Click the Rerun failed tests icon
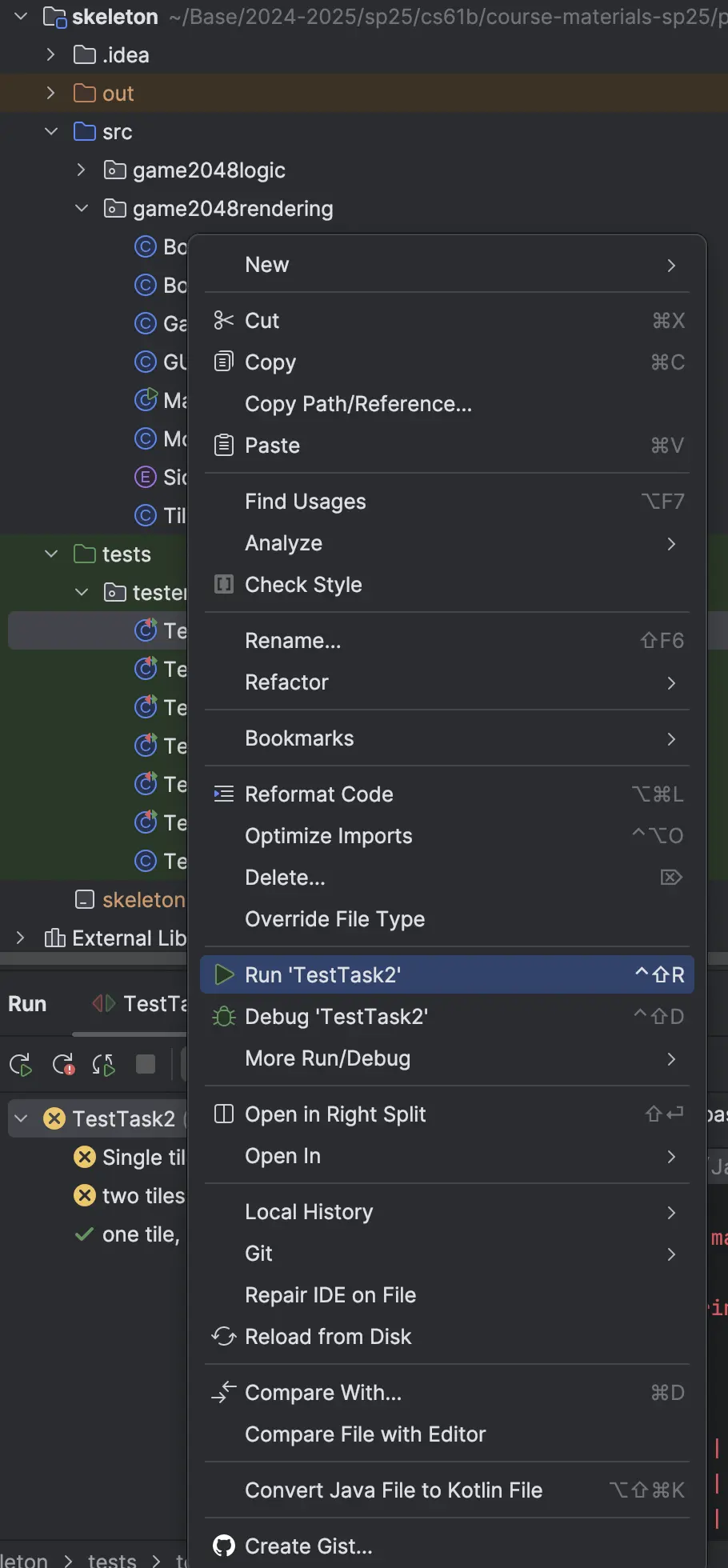Viewport: 728px width, 1568px height. [63, 1064]
